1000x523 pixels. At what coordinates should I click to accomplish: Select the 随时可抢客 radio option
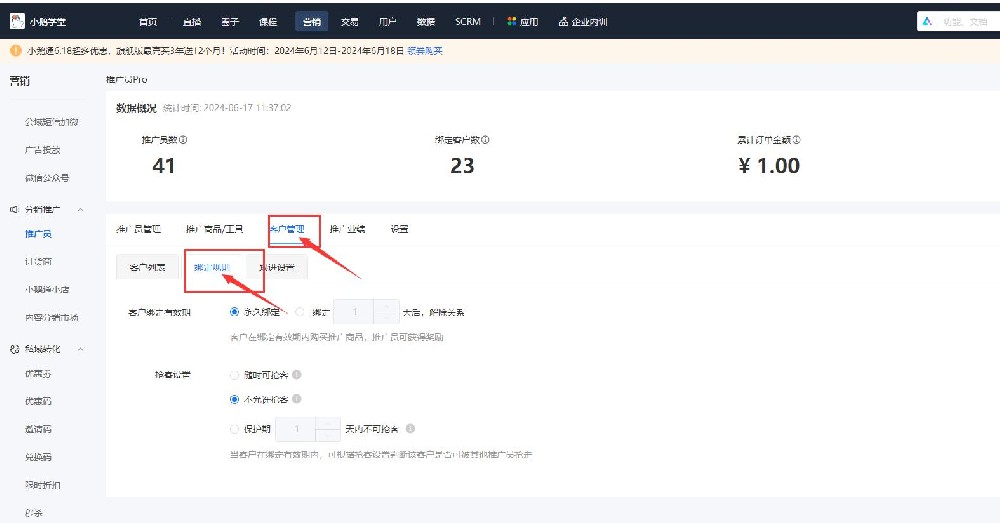click(x=234, y=375)
